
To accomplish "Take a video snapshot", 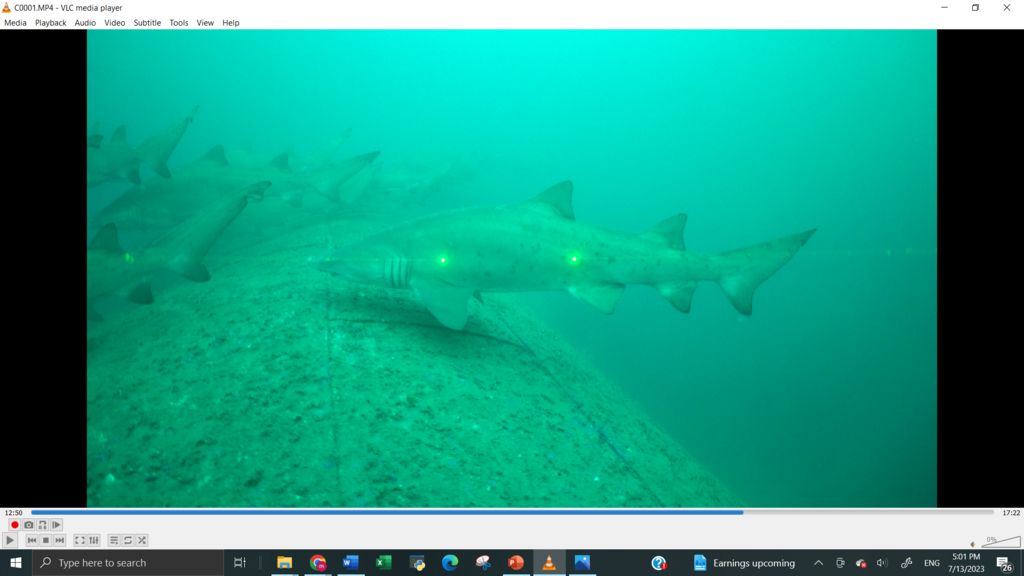I will [28, 525].
